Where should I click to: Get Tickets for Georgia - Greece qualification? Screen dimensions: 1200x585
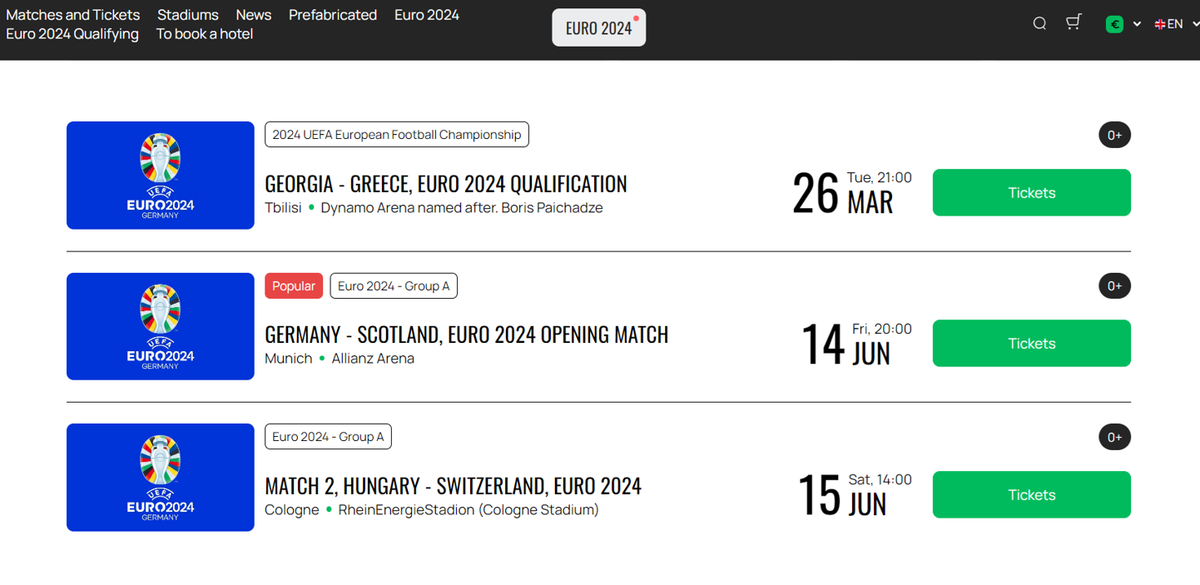(x=1031, y=192)
